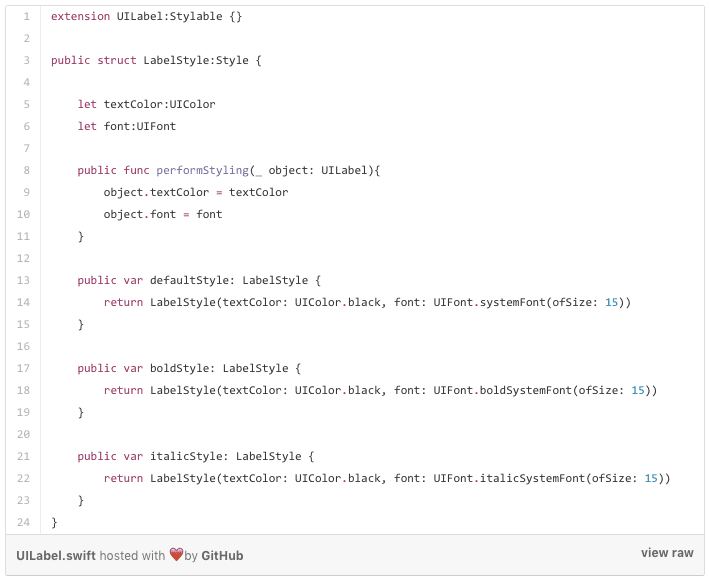Select line number 21
The height and width of the screenshot is (583, 709).
pyautogui.click(x=23, y=456)
